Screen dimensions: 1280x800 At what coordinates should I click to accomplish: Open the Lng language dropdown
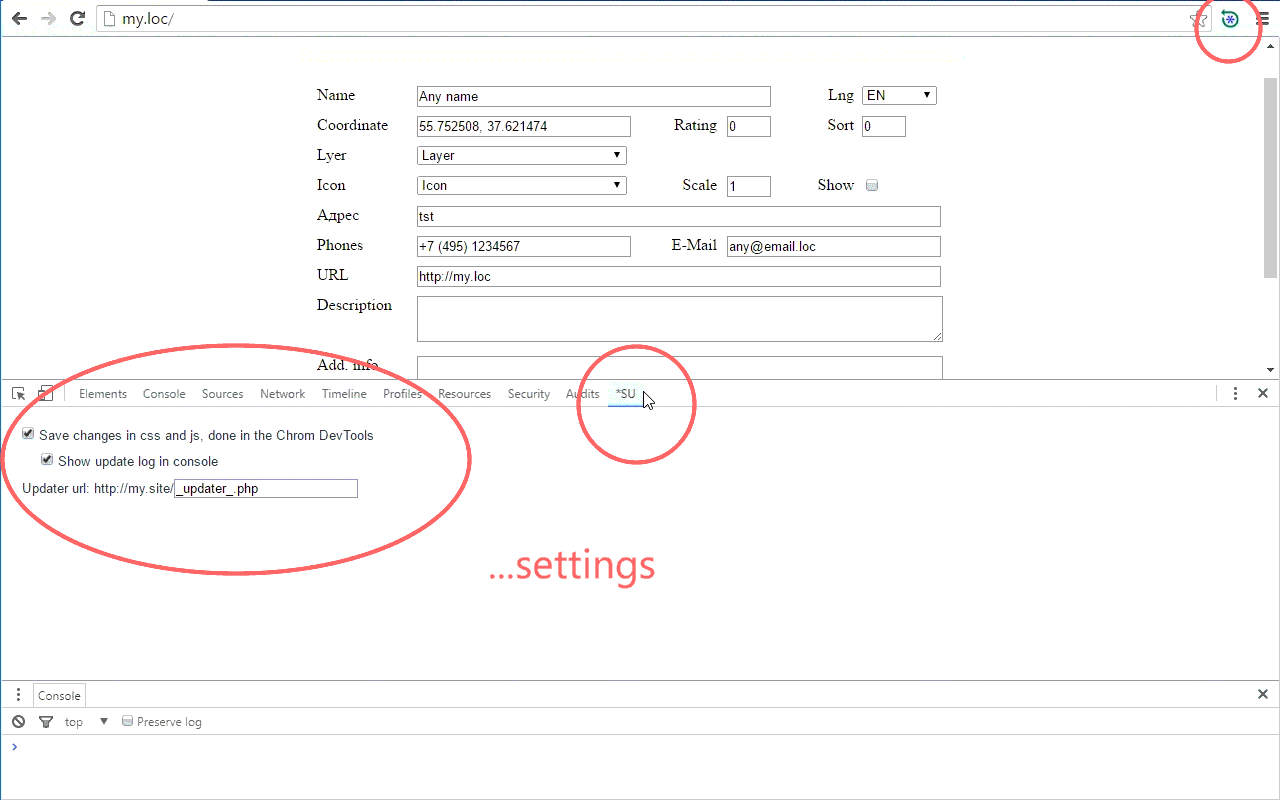899,96
